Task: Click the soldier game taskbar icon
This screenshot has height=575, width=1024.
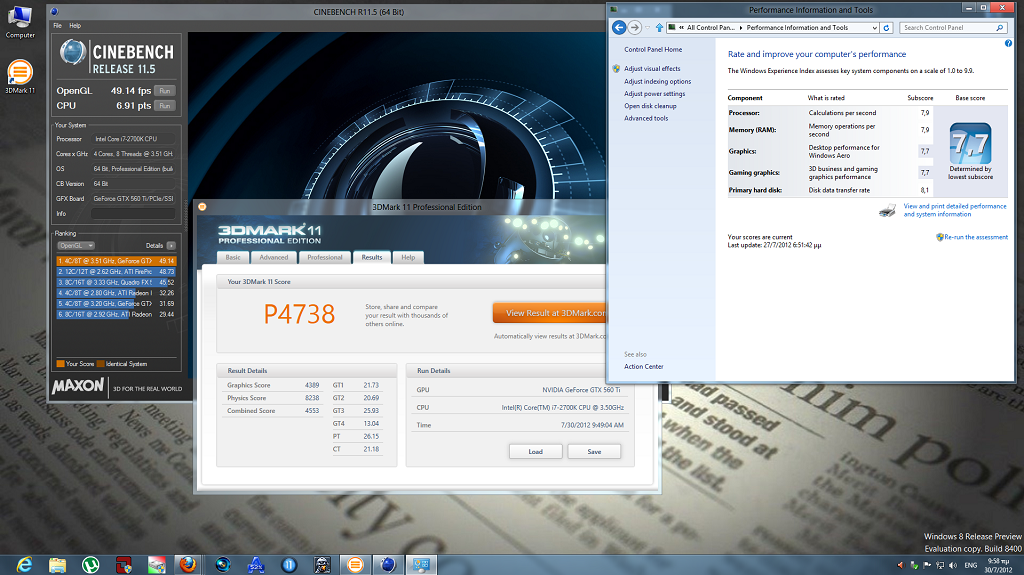Action: [322, 565]
